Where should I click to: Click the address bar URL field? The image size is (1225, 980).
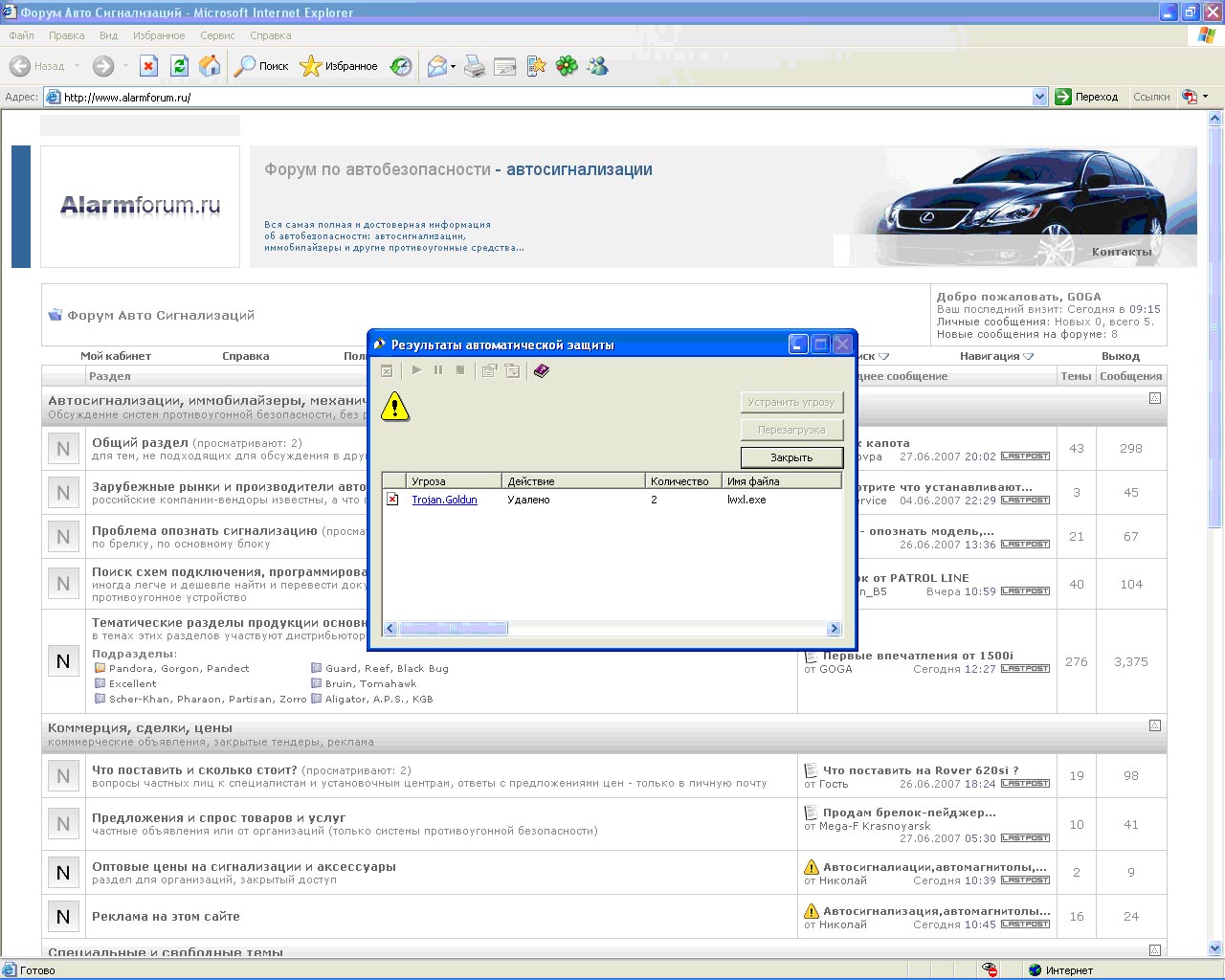tap(546, 97)
